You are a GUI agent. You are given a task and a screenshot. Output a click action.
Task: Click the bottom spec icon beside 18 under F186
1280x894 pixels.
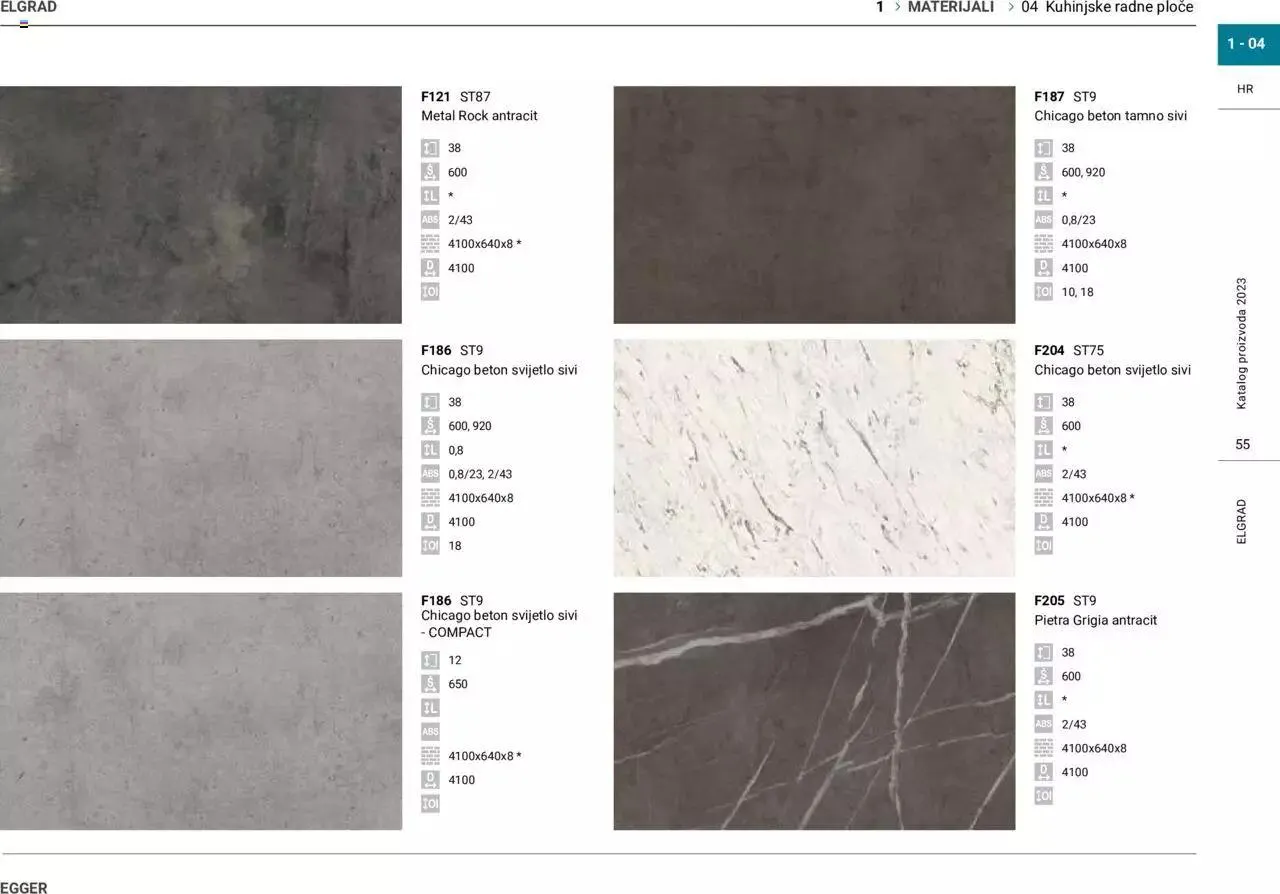pos(430,546)
